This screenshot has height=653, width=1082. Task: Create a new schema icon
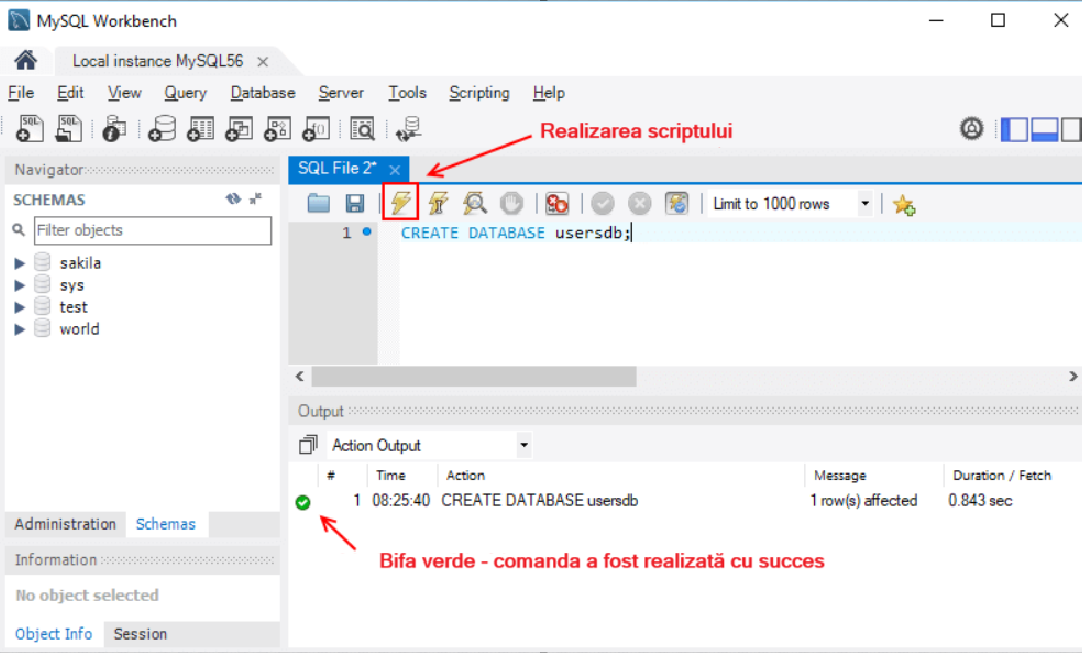point(162,128)
